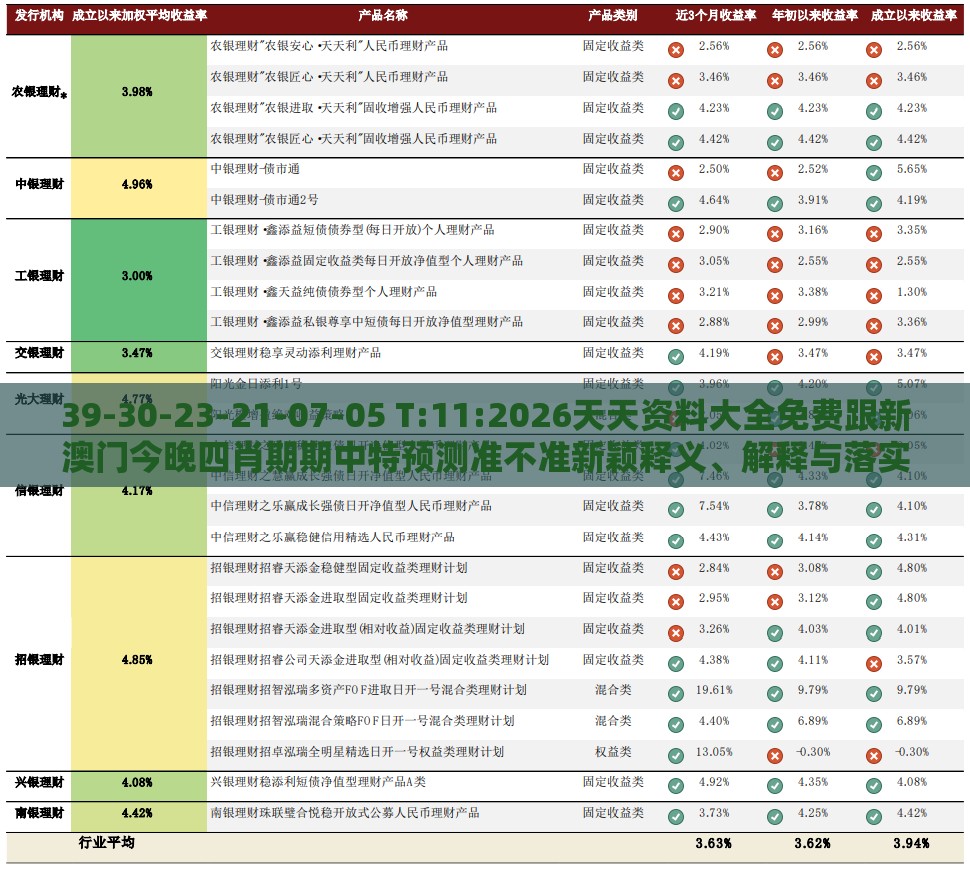Click green check beside 7.54% for 乐赢成长强债
The image size is (970, 870).
click(676, 510)
